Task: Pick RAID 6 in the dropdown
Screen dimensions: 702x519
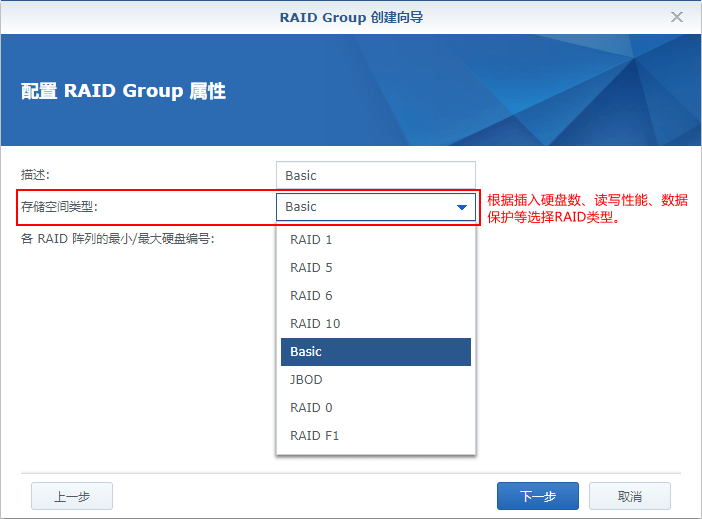Action: (x=376, y=296)
